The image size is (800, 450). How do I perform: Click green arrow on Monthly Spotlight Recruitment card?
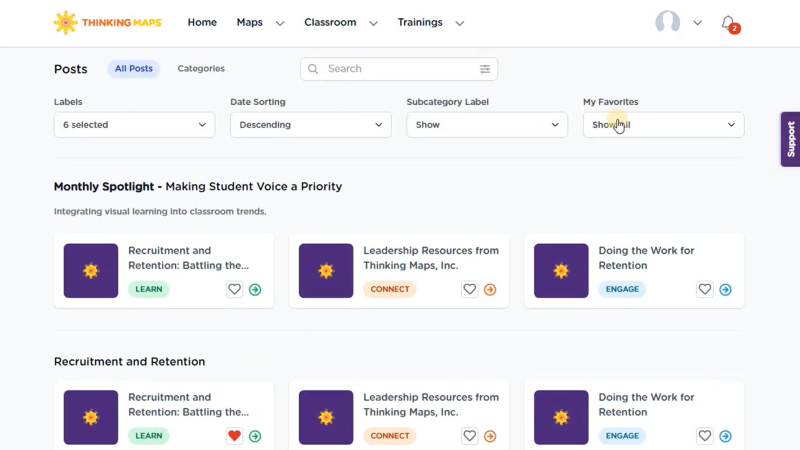pos(255,290)
